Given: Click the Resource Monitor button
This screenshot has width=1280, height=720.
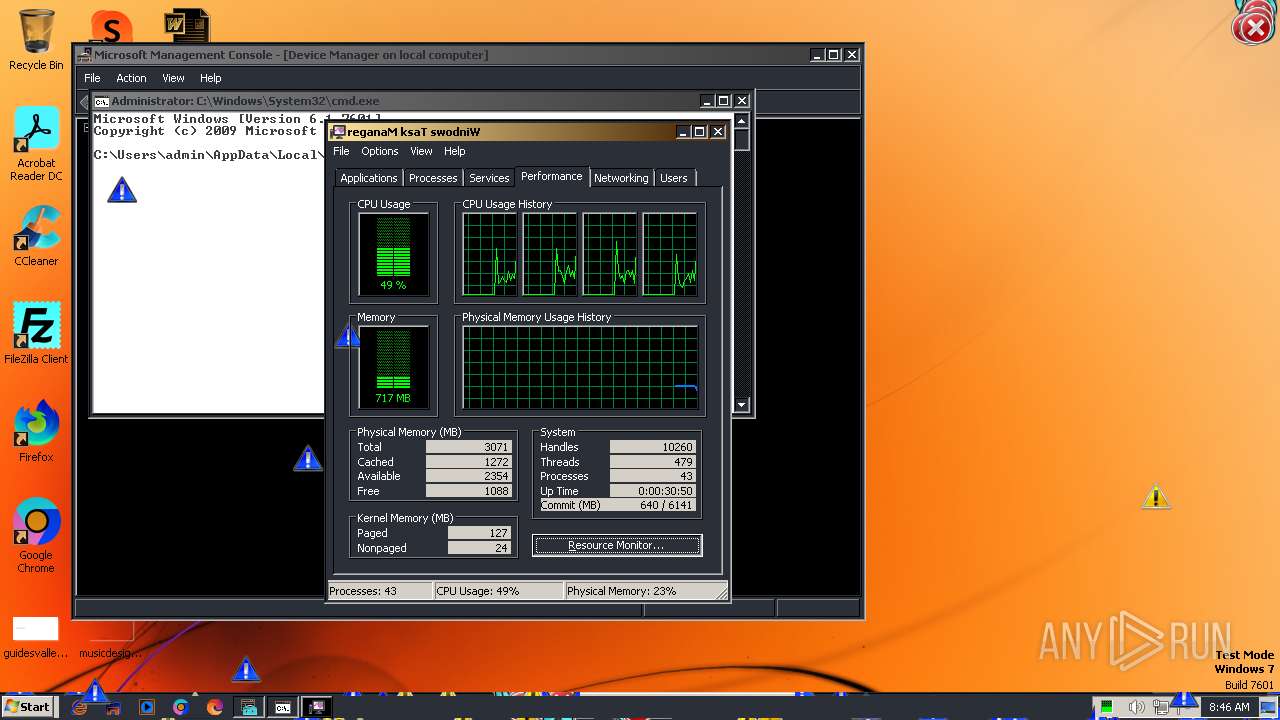Looking at the screenshot, I should pyautogui.click(x=617, y=545).
